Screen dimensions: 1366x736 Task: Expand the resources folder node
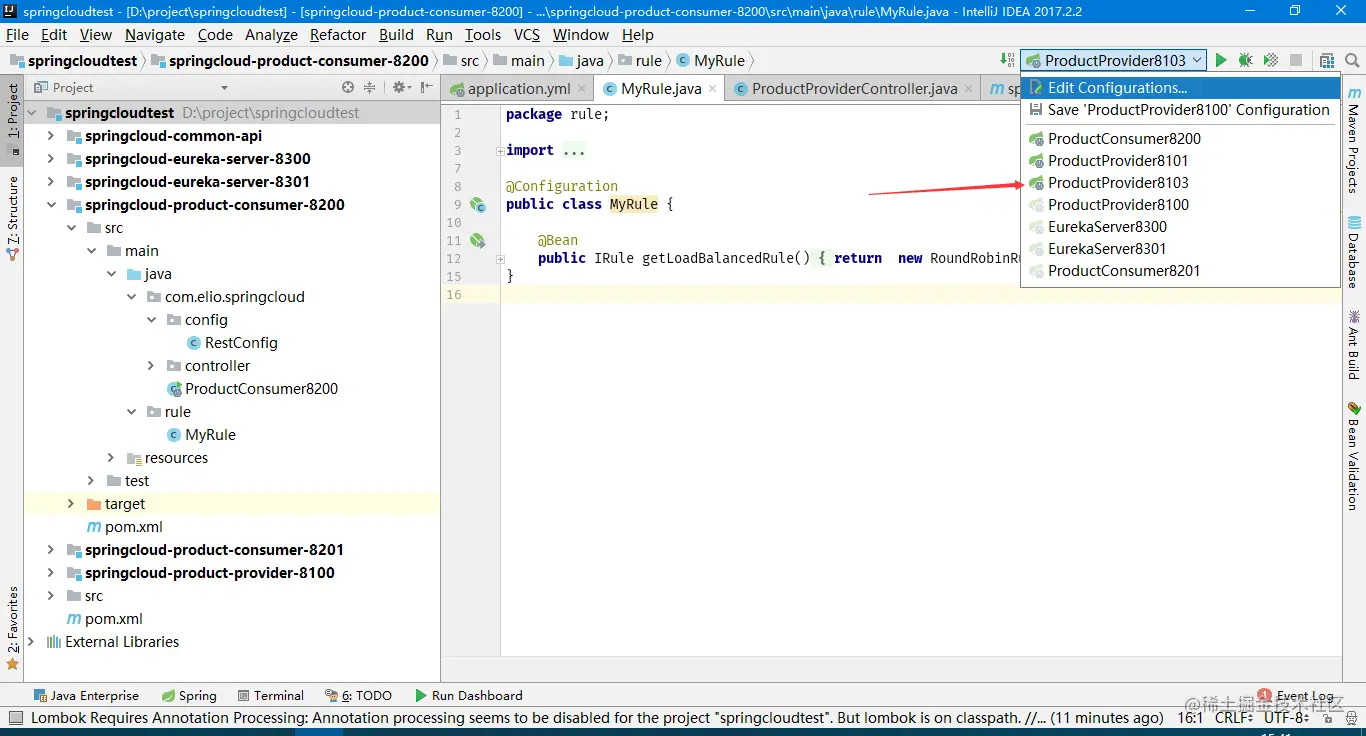(111, 458)
